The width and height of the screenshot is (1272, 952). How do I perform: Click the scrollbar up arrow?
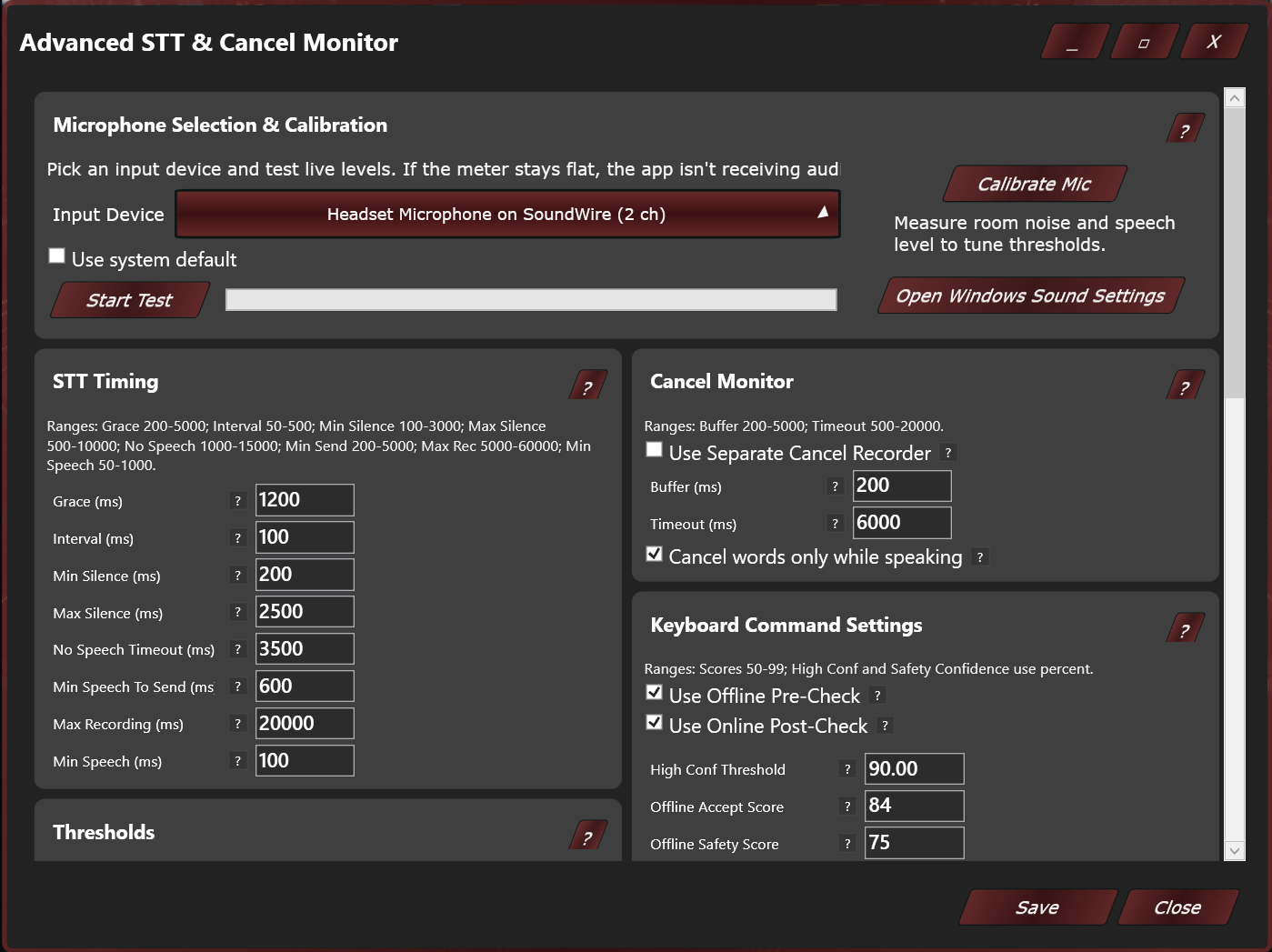[1235, 97]
